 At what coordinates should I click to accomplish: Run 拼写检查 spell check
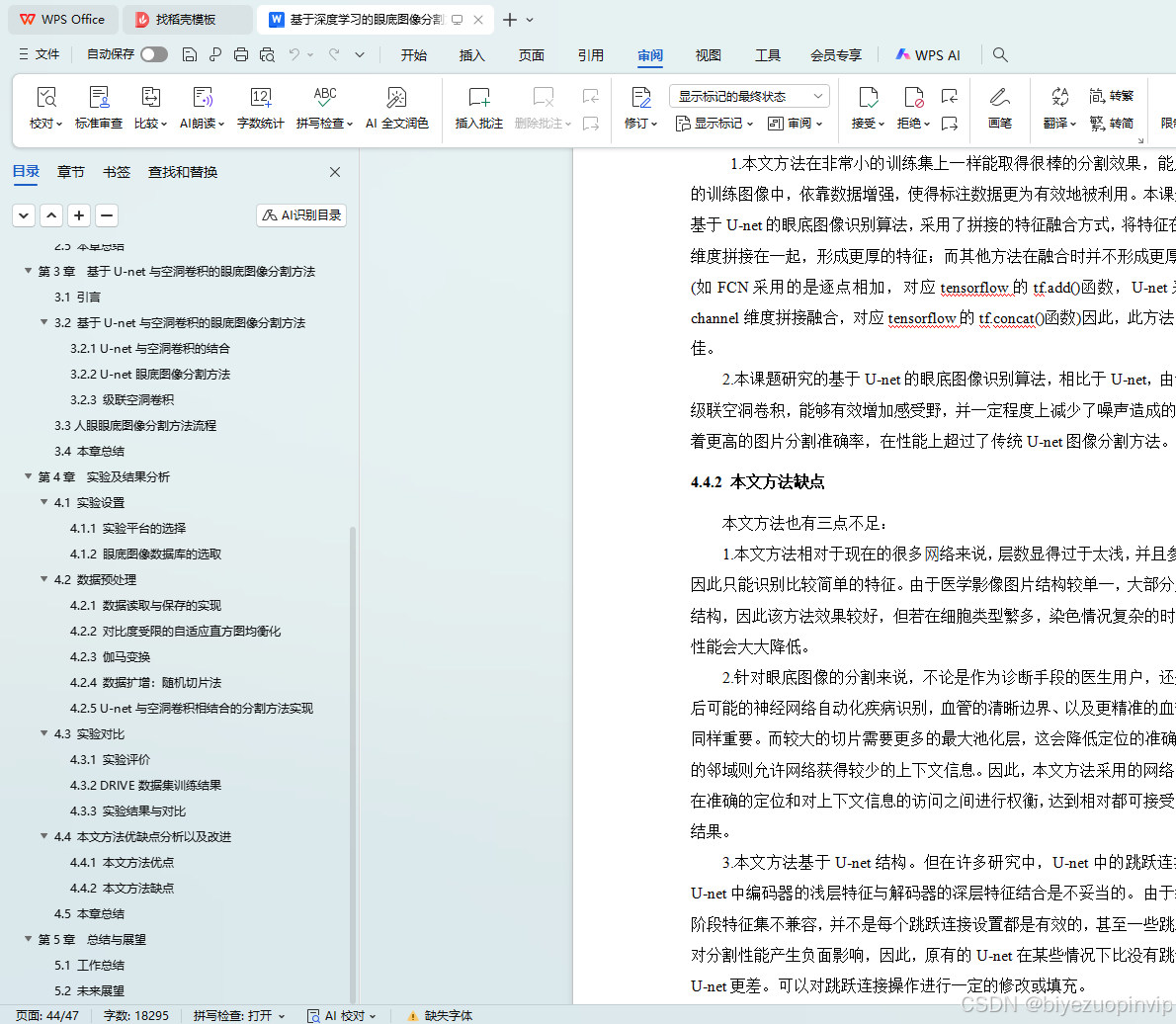point(324,108)
